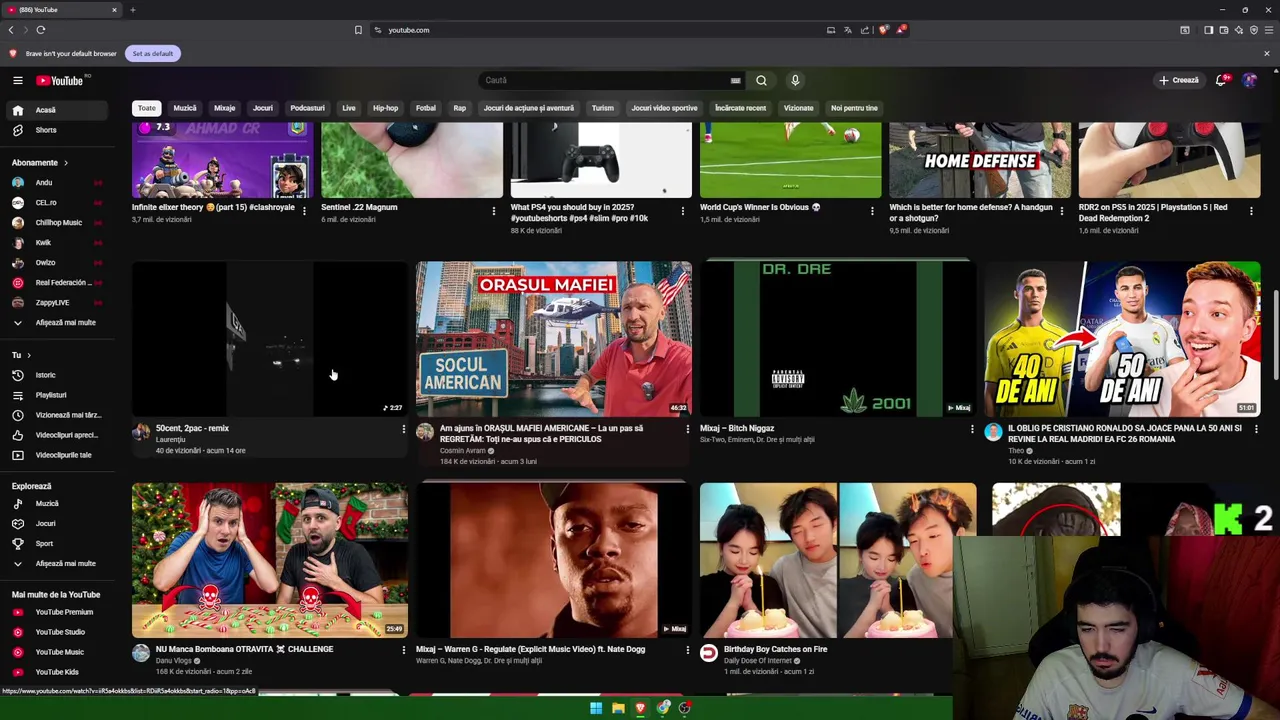
Task: Select the Hip-hop filter chip
Action: point(385,108)
